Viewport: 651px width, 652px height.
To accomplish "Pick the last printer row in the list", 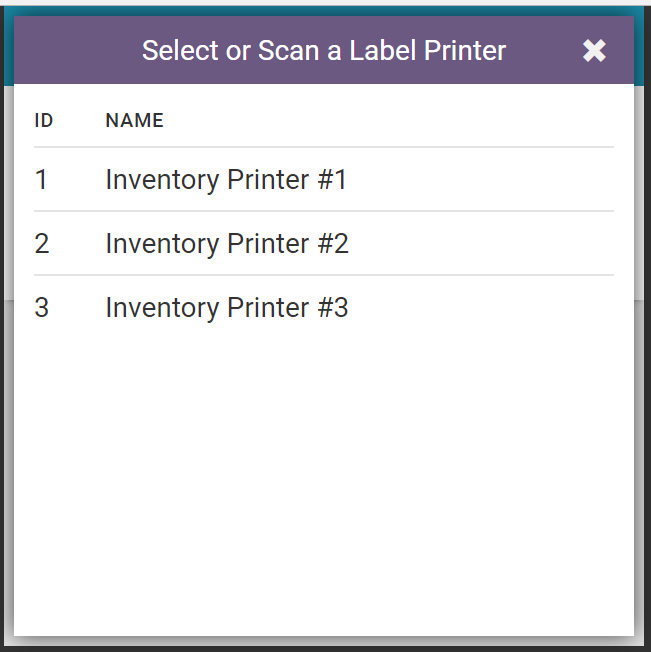I will (x=323, y=308).
